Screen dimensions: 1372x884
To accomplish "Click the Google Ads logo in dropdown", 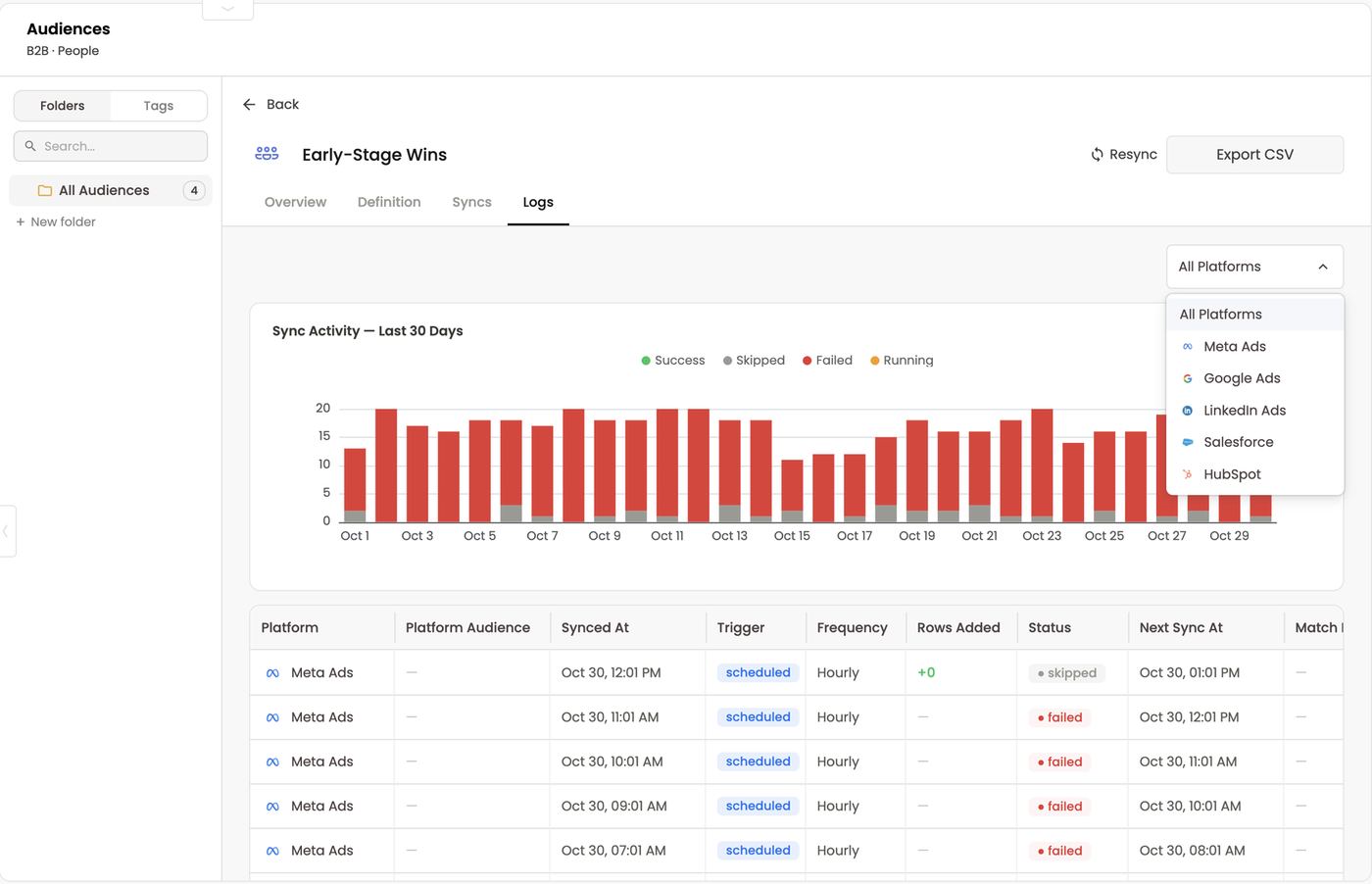I will (1188, 378).
